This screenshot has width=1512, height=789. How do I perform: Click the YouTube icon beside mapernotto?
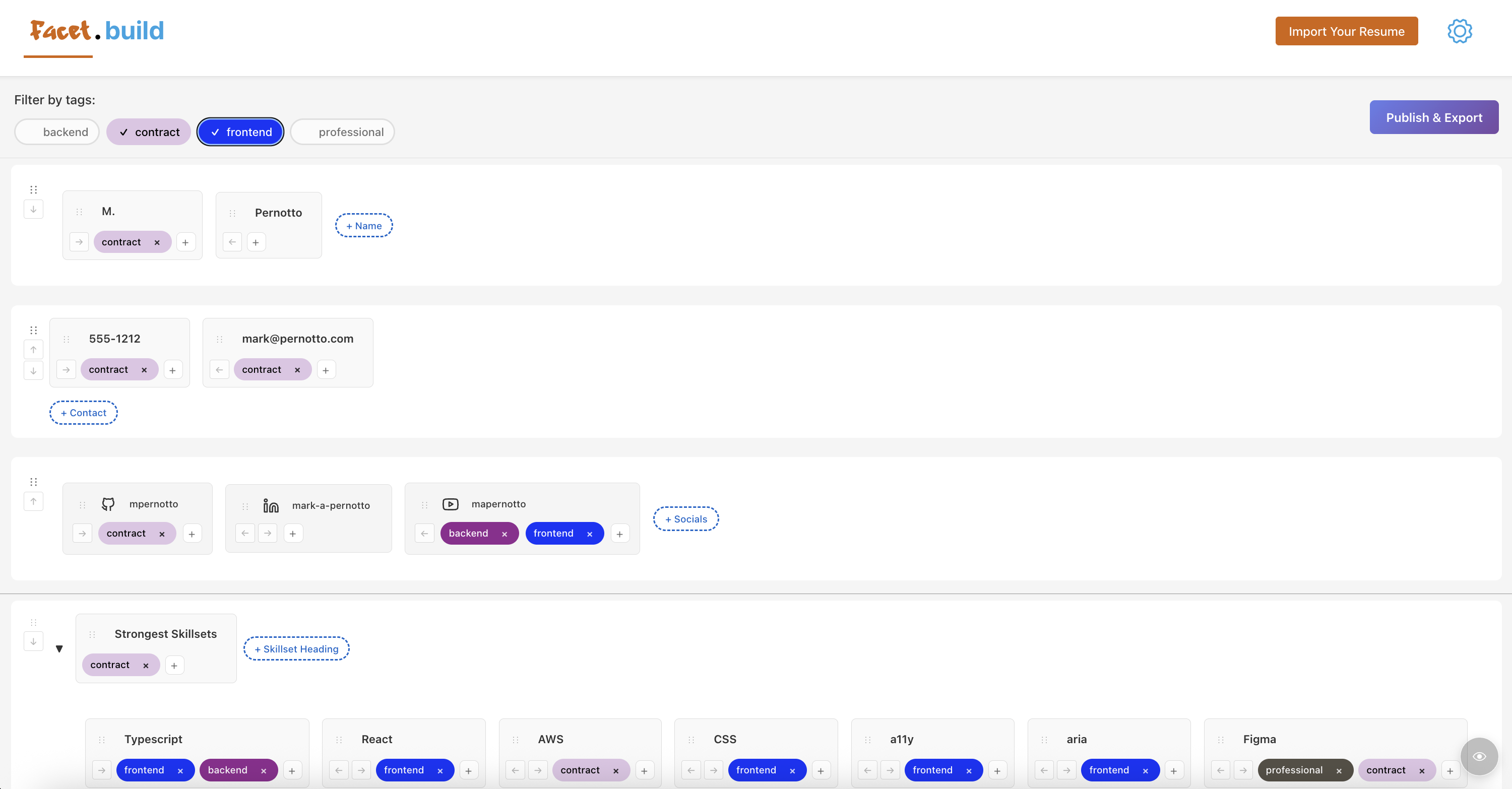450,504
